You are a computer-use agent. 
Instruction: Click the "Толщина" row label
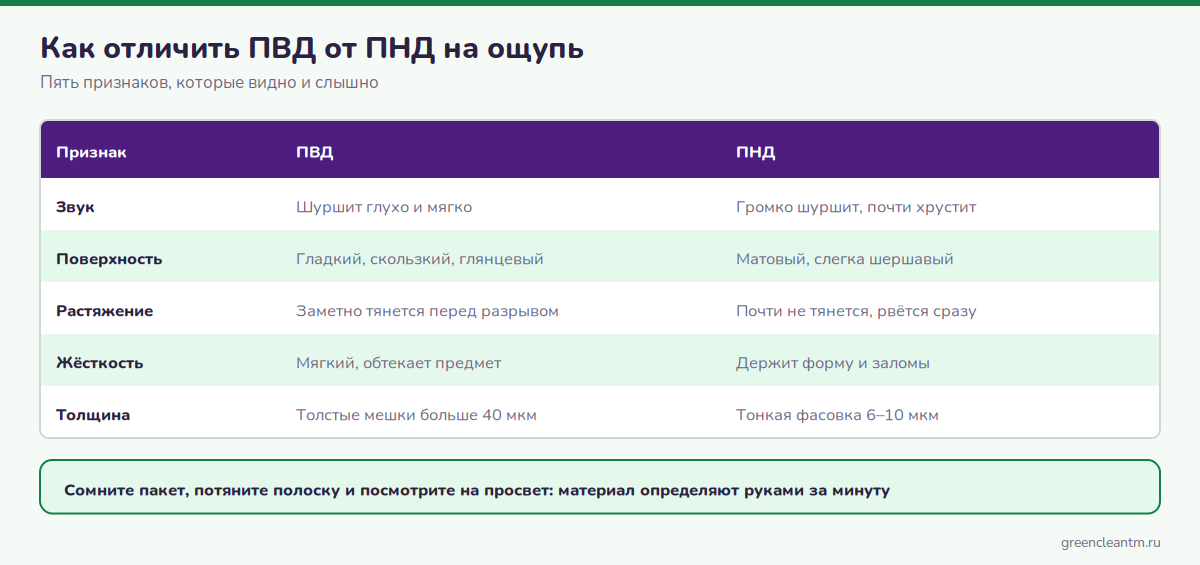(x=93, y=415)
